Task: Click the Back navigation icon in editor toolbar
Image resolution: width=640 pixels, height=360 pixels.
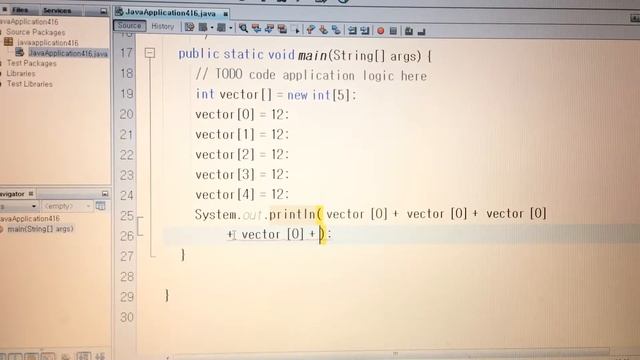Action: (203, 27)
